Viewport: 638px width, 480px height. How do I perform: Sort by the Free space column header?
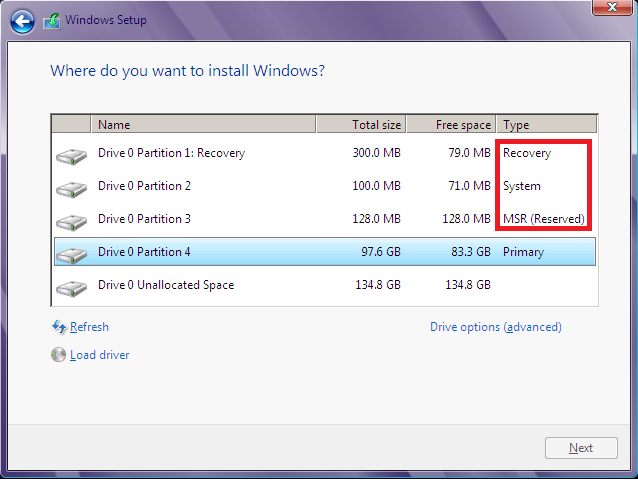[x=451, y=124]
